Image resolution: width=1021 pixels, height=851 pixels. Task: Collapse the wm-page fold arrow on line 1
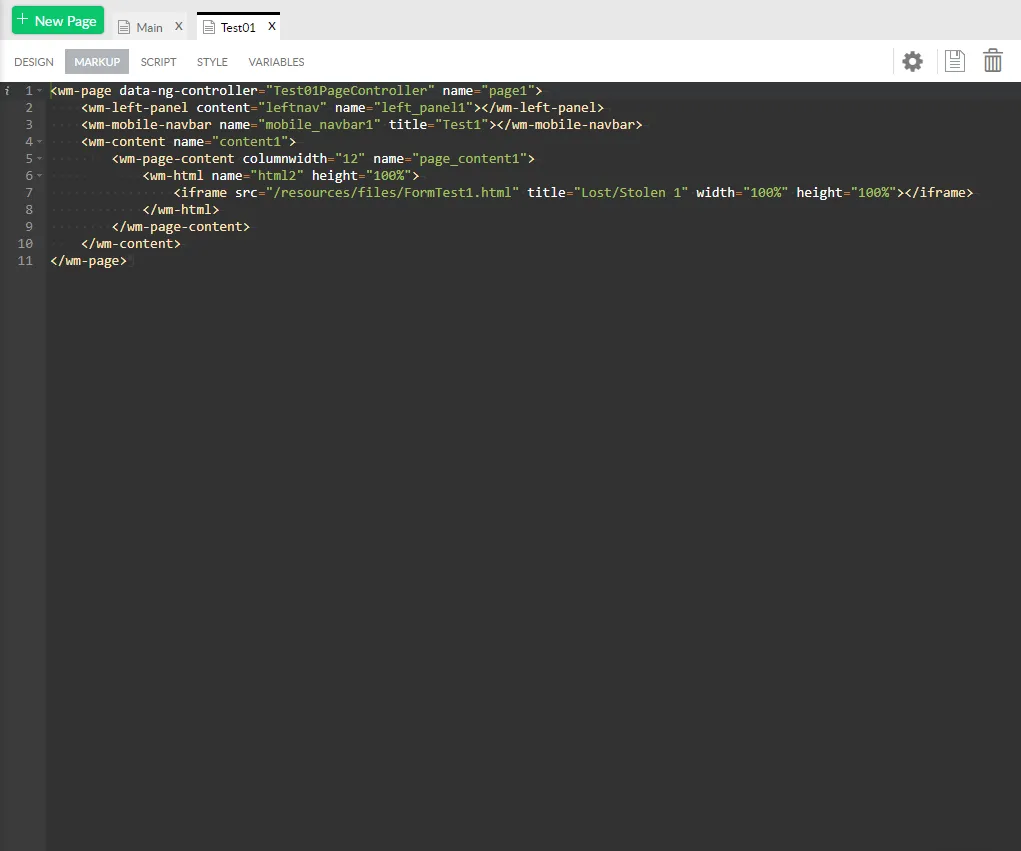click(40, 91)
